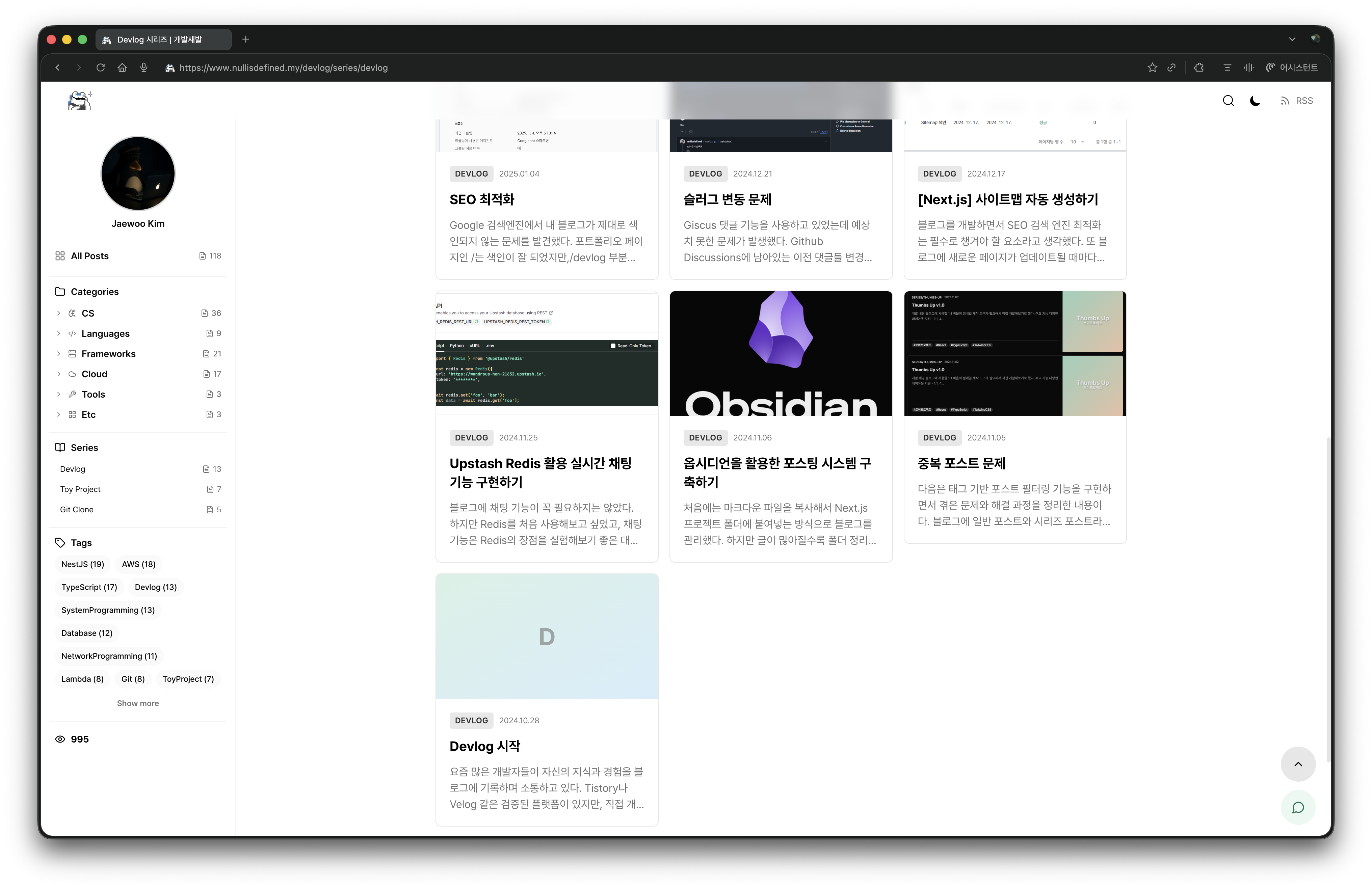This screenshot has height=889, width=1372.
Task: Filter by the NestJS (19) tag
Action: (83, 564)
